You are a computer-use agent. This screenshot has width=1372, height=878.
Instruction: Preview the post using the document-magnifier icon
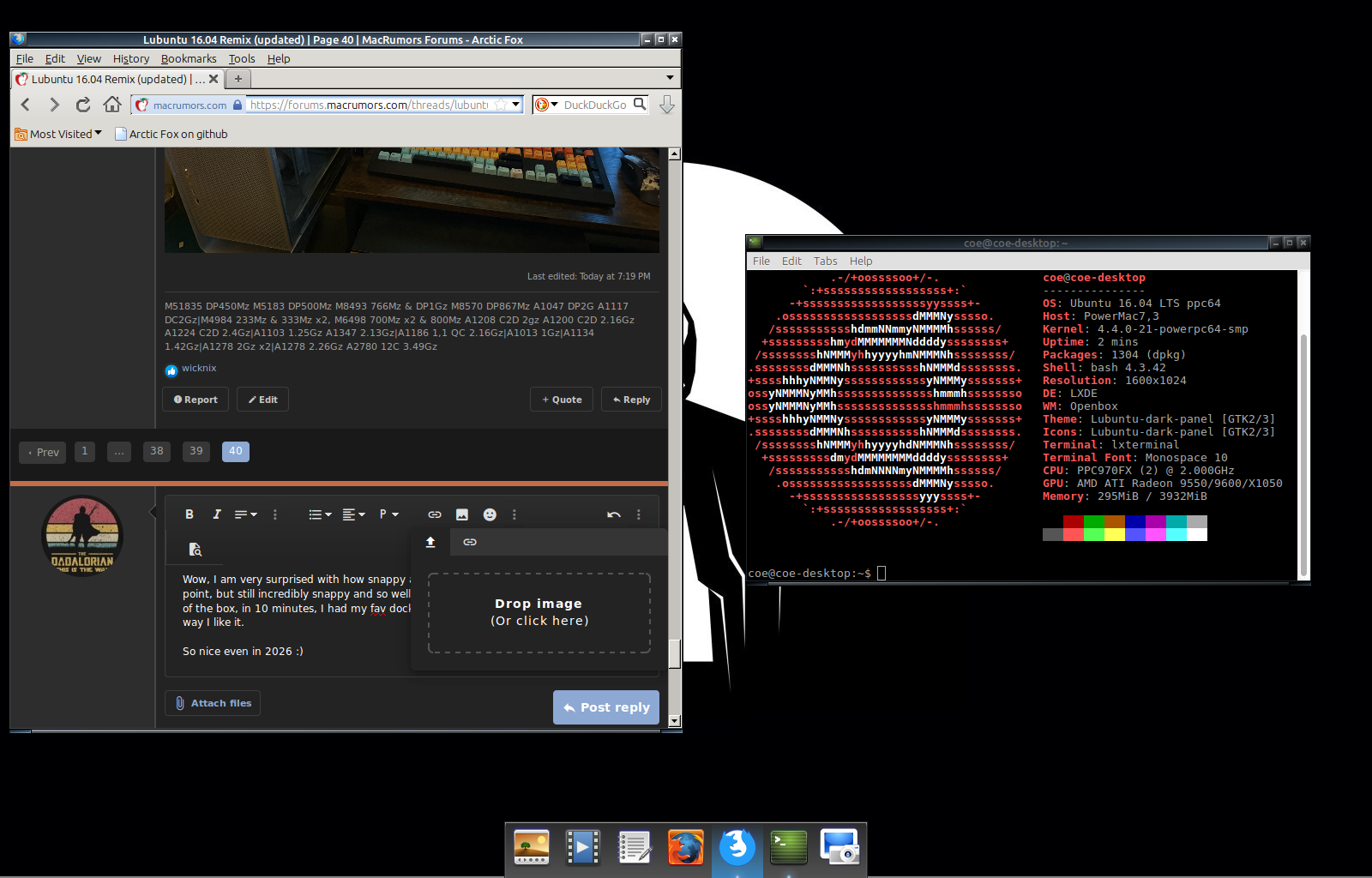coord(196,549)
